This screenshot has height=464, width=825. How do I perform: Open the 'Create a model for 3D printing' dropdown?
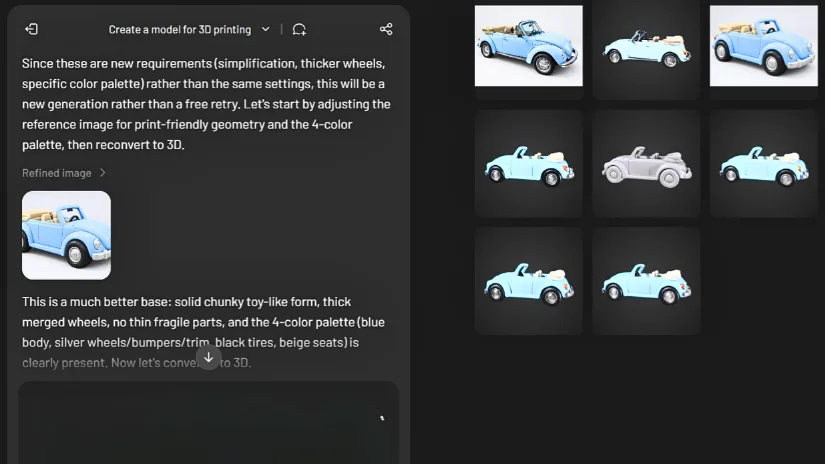(189, 29)
